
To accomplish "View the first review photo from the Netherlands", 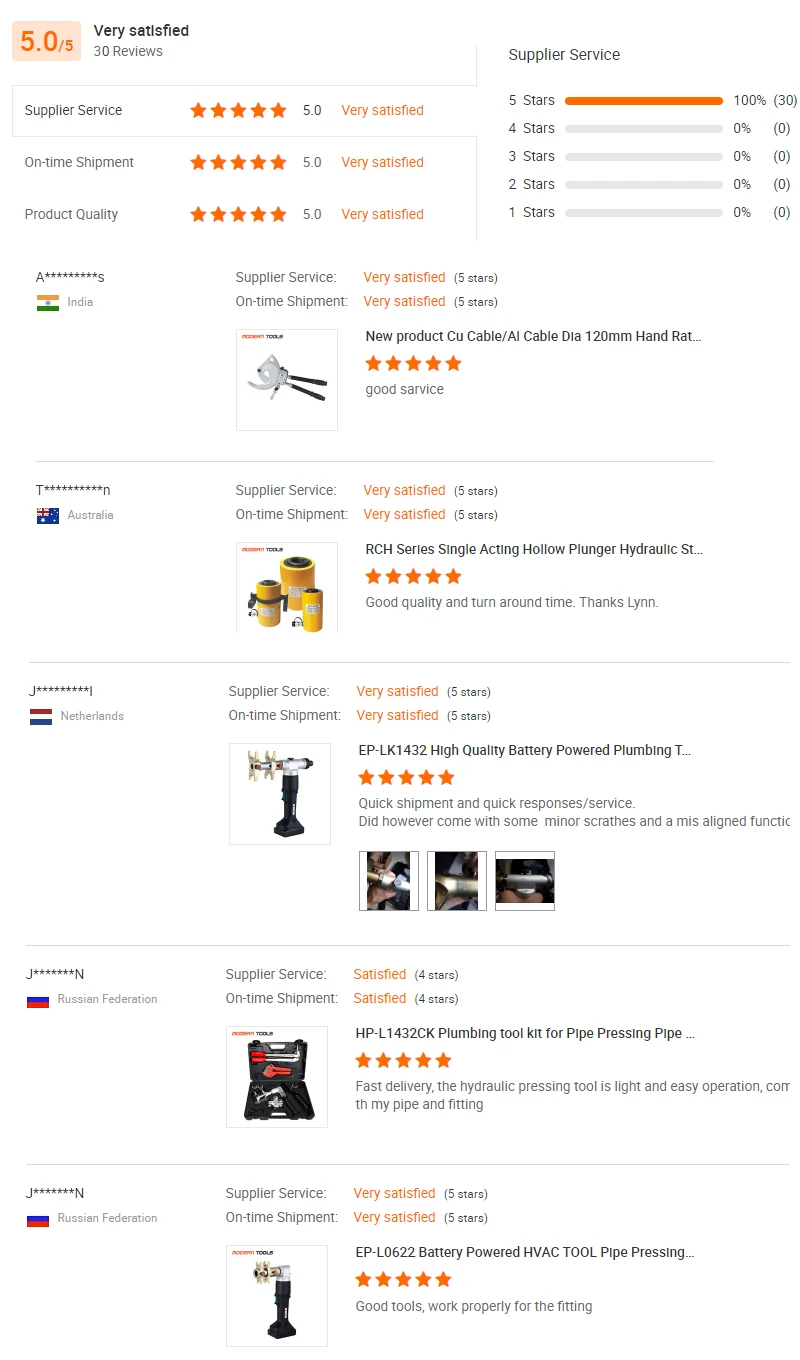I will (x=389, y=881).
